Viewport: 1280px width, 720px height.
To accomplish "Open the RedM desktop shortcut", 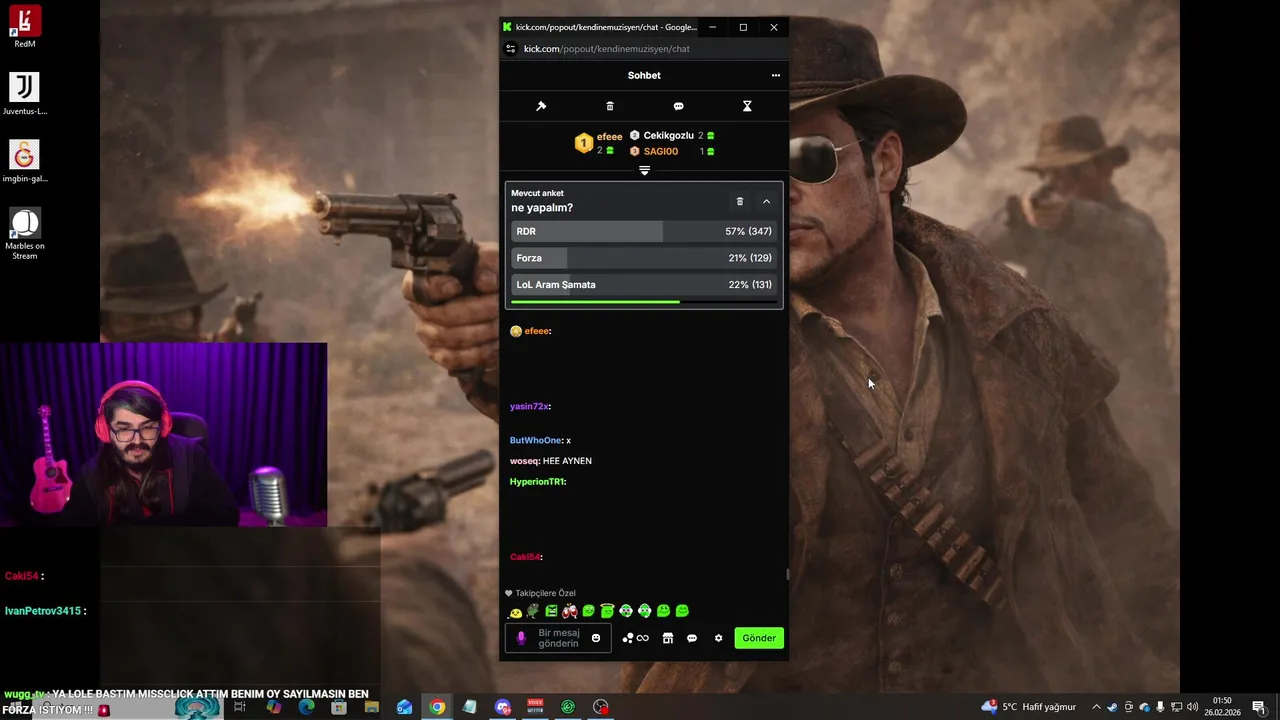I will 25,27.
